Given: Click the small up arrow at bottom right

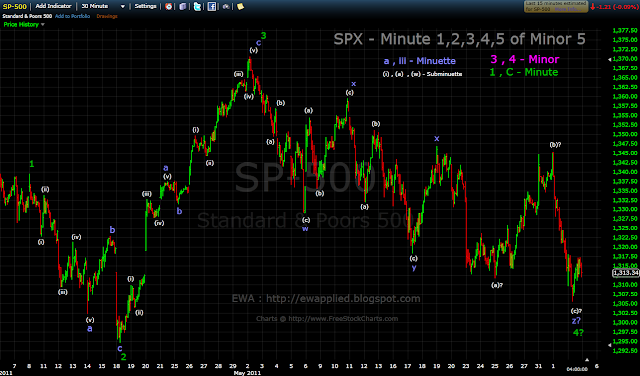Looking at the screenshot, I should click(x=587, y=360).
